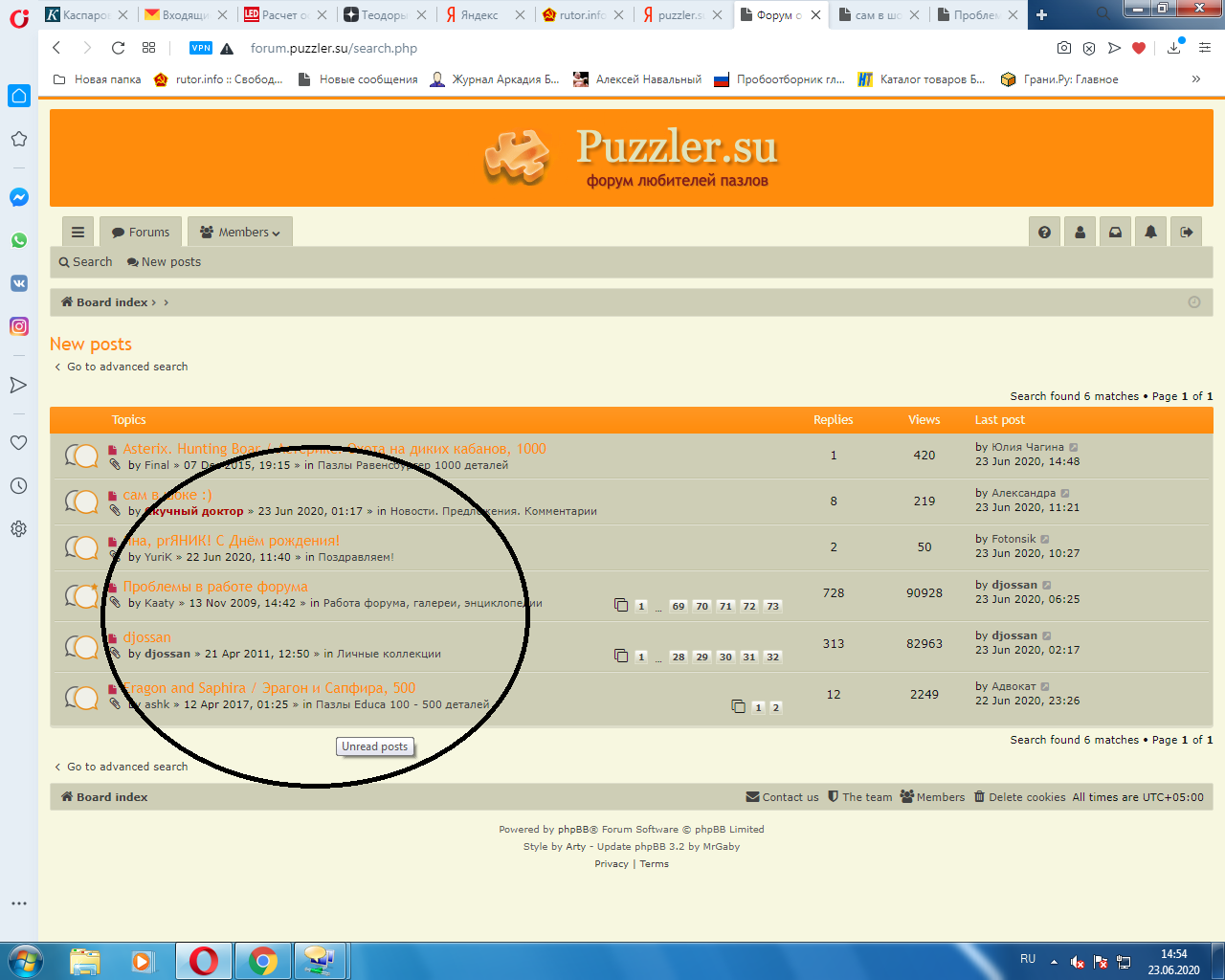Toggle the VPN badge in address bar
Screen dimensions: 1225x980
point(201,48)
